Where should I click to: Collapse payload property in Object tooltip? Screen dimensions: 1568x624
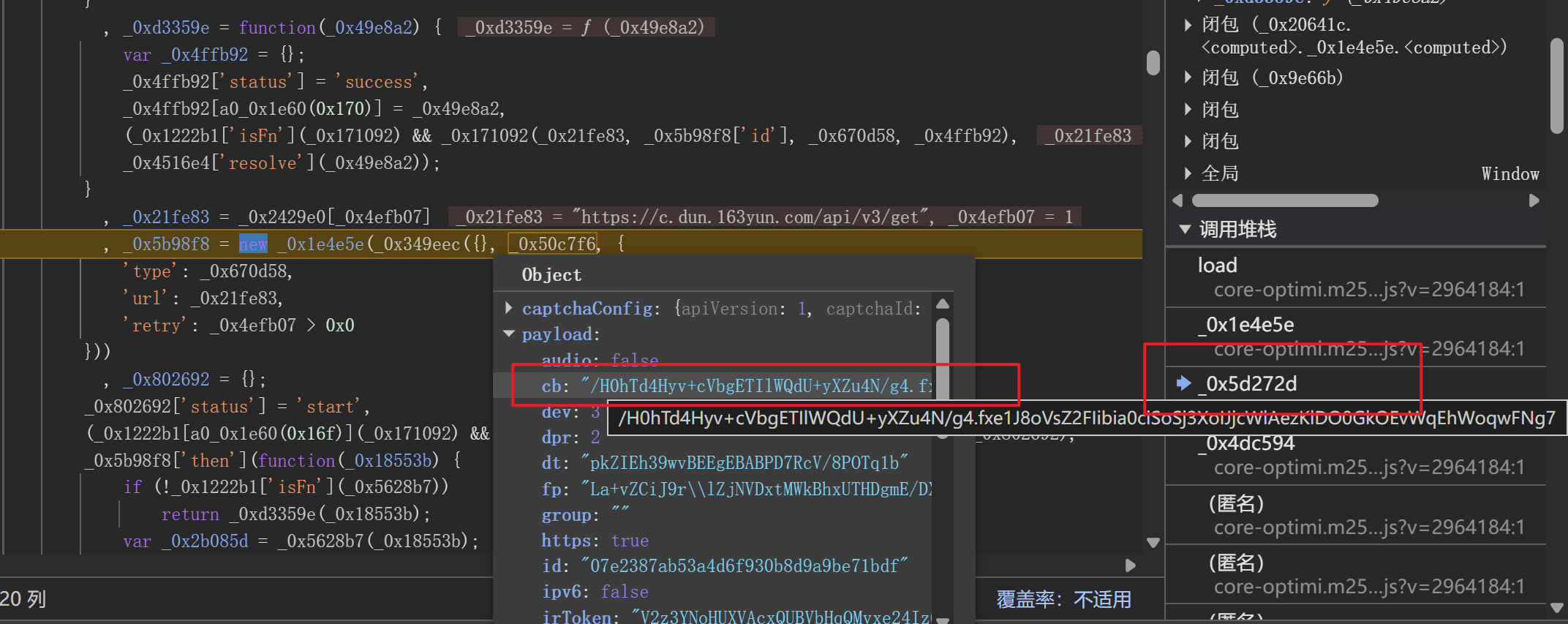(x=509, y=334)
